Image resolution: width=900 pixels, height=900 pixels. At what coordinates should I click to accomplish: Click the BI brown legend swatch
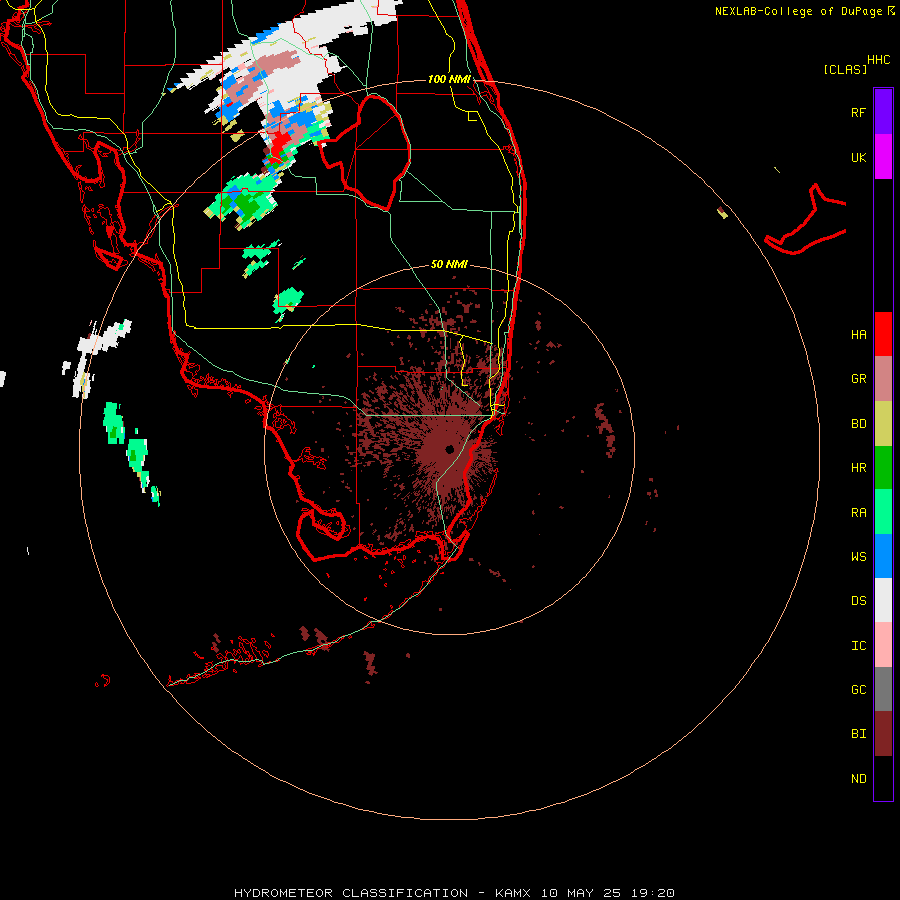tap(883, 734)
